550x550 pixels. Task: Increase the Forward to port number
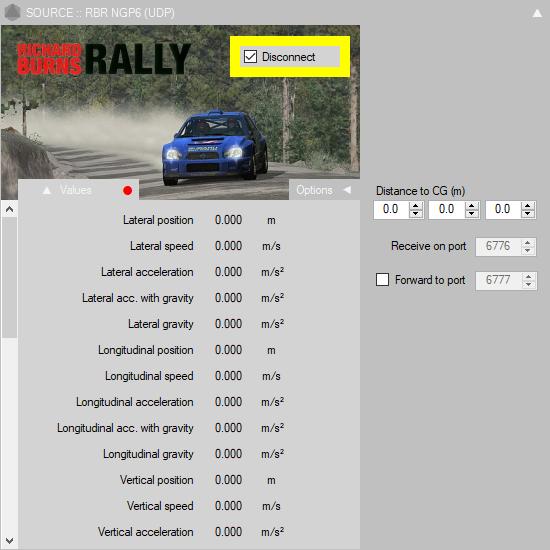click(528, 277)
